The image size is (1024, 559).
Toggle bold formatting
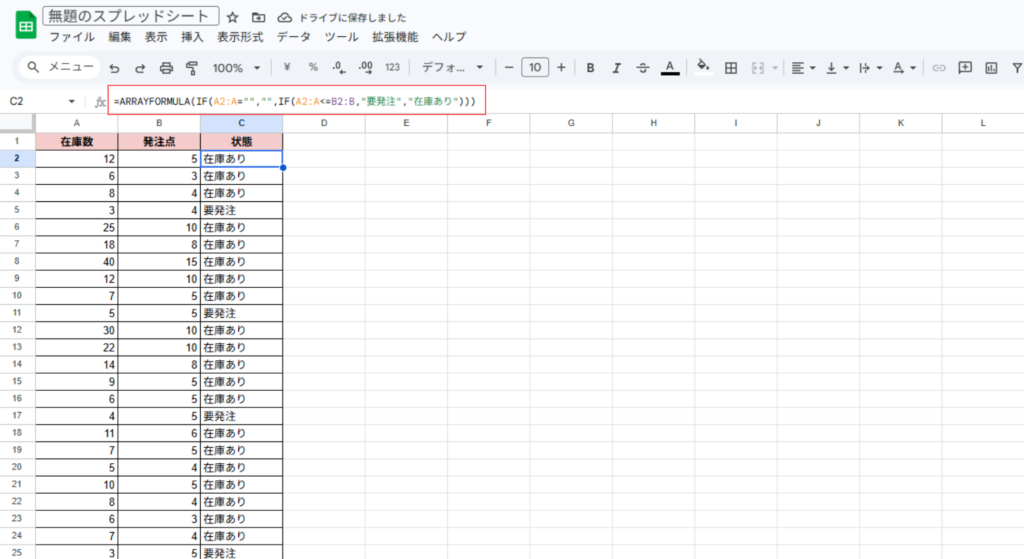pyautogui.click(x=590, y=68)
